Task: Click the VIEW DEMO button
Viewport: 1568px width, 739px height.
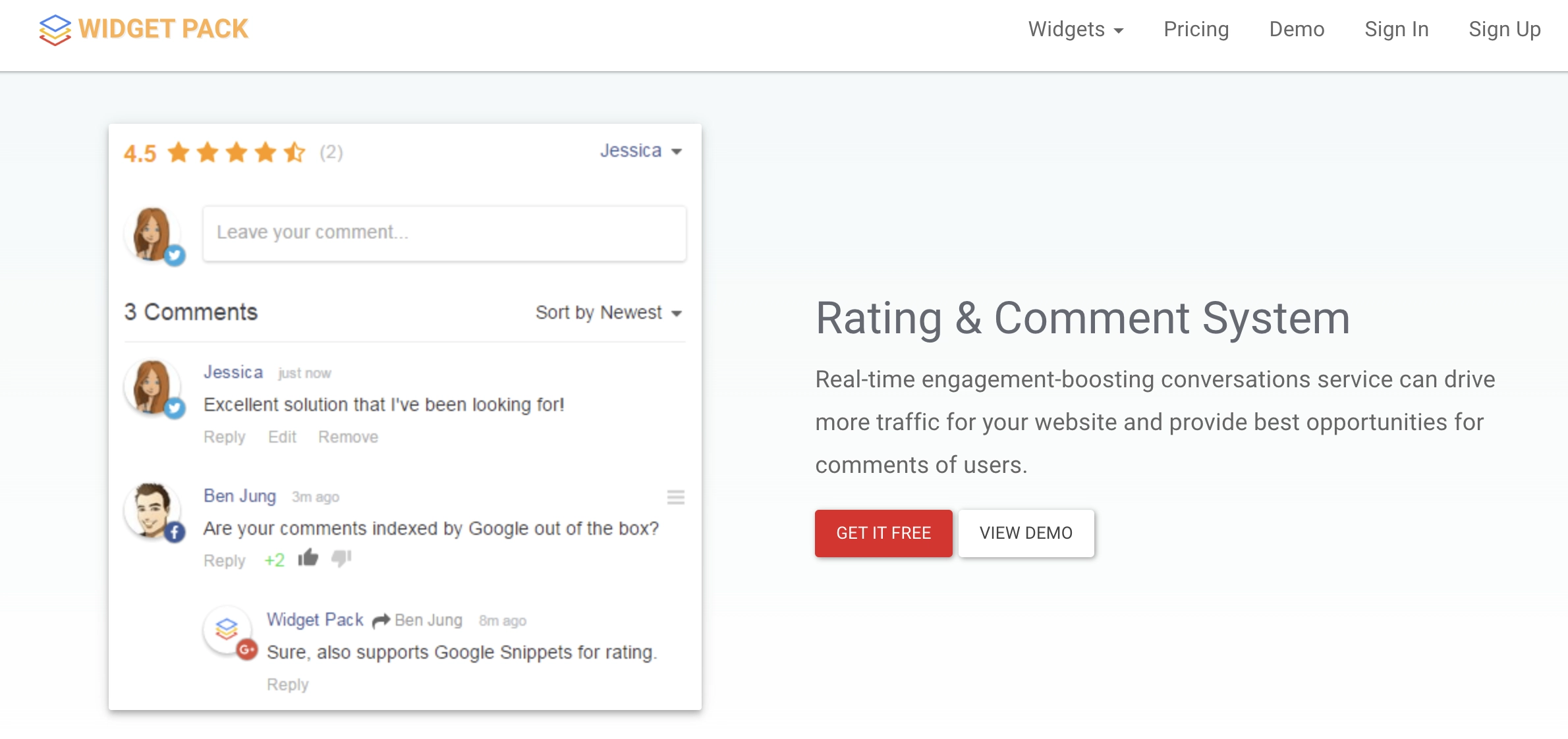Action: pyautogui.click(x=1026, y=533)
